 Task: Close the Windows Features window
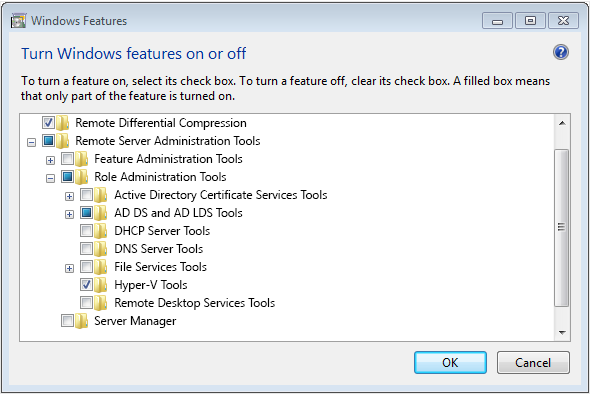point(563,21)
